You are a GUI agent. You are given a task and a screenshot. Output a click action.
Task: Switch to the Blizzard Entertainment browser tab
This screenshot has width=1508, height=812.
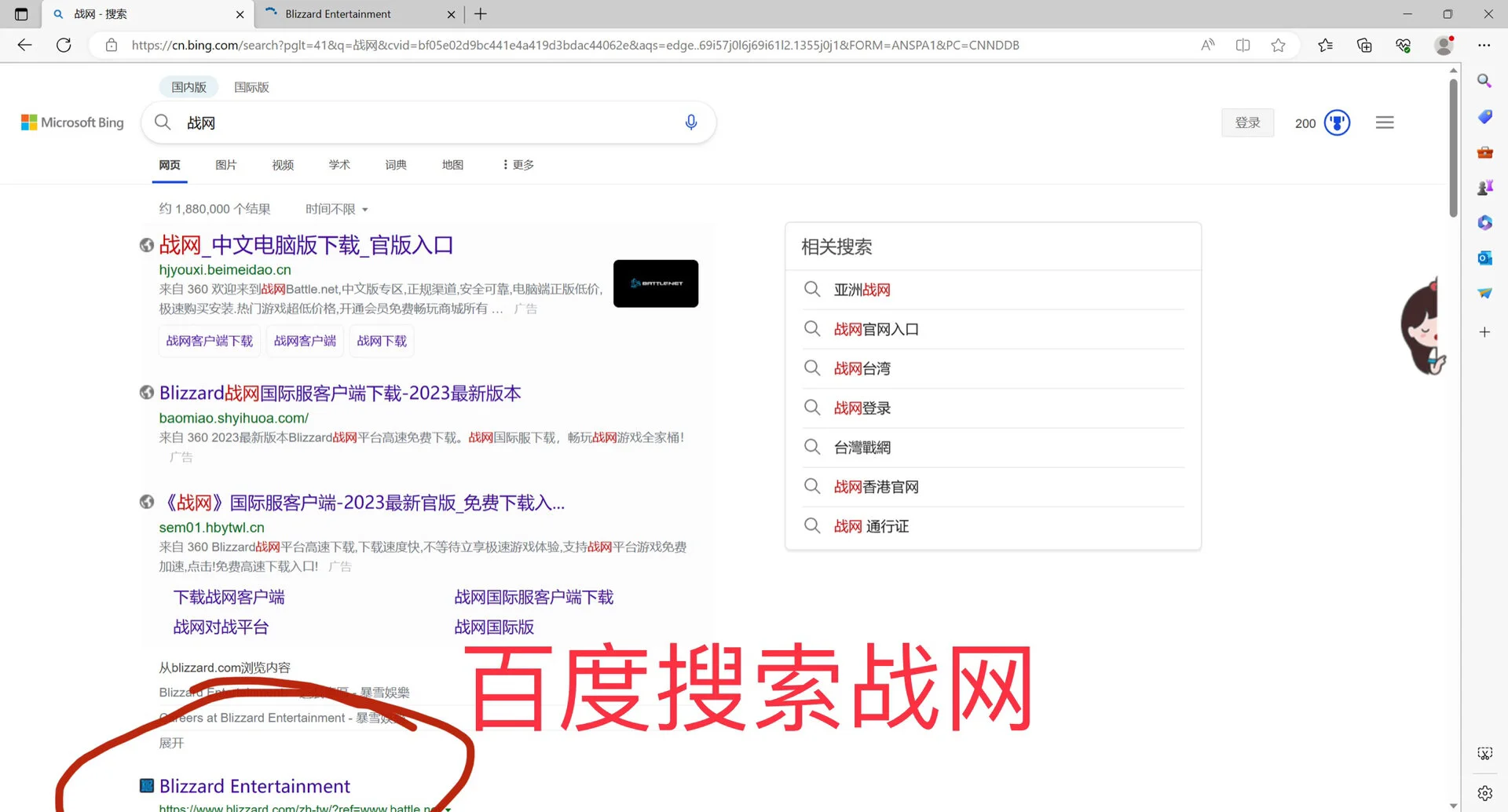[x=361, y=14]
